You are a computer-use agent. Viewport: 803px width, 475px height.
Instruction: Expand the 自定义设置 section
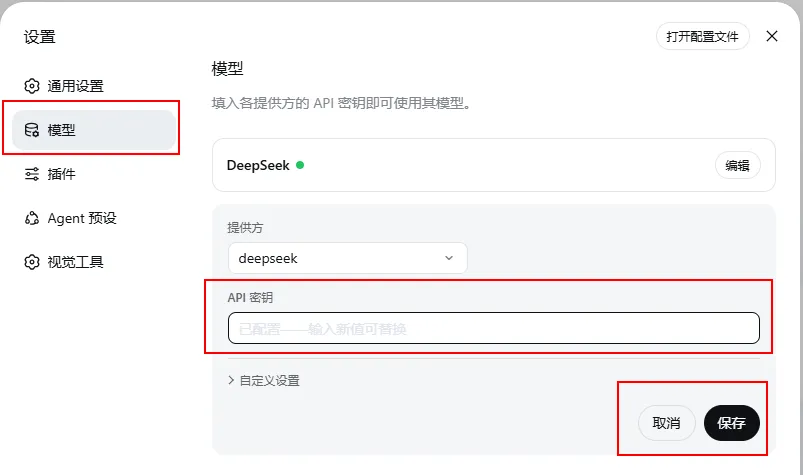coord(264,380)
